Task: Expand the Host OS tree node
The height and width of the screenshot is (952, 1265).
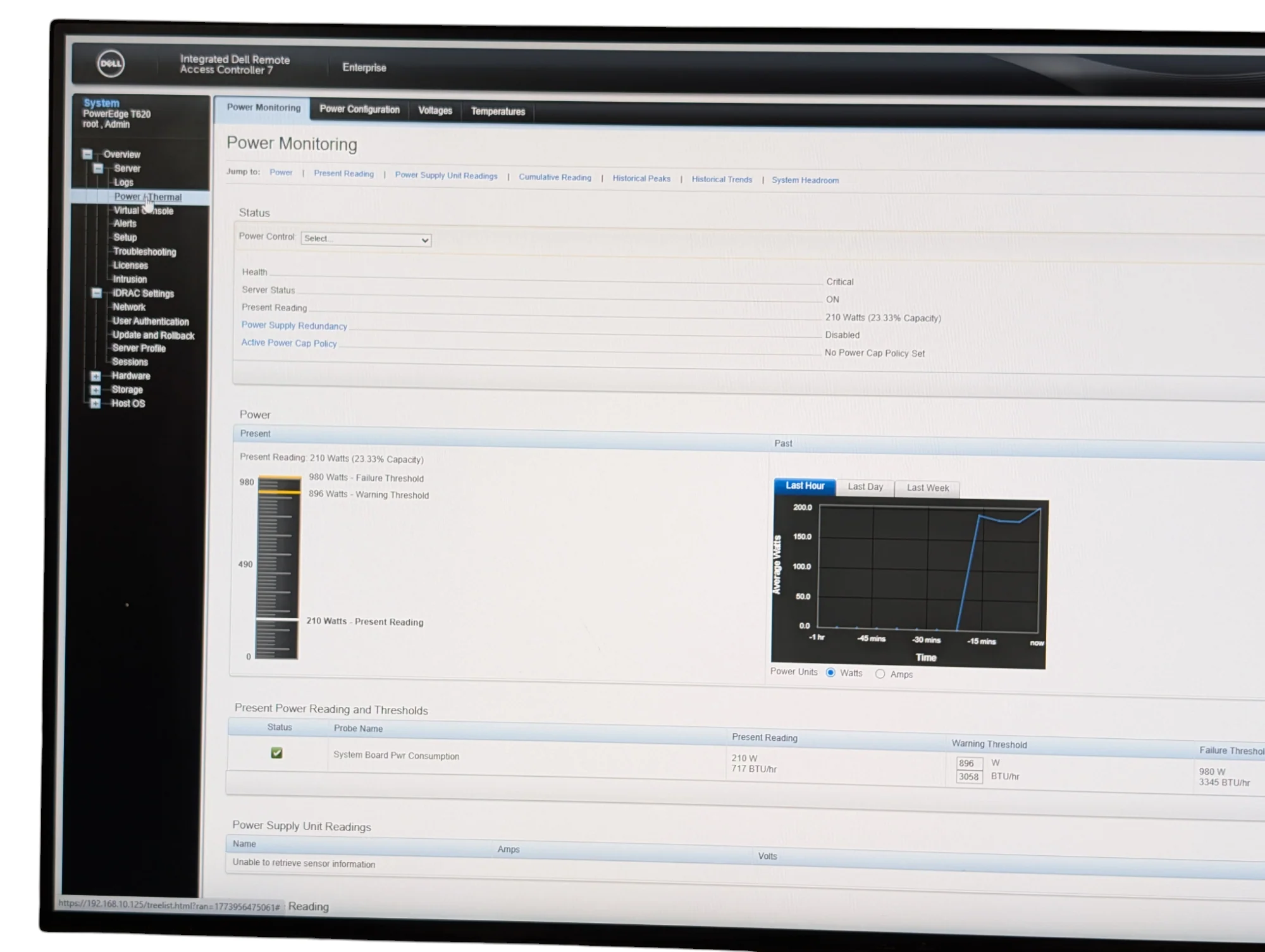Action: [x=95, y=404]
